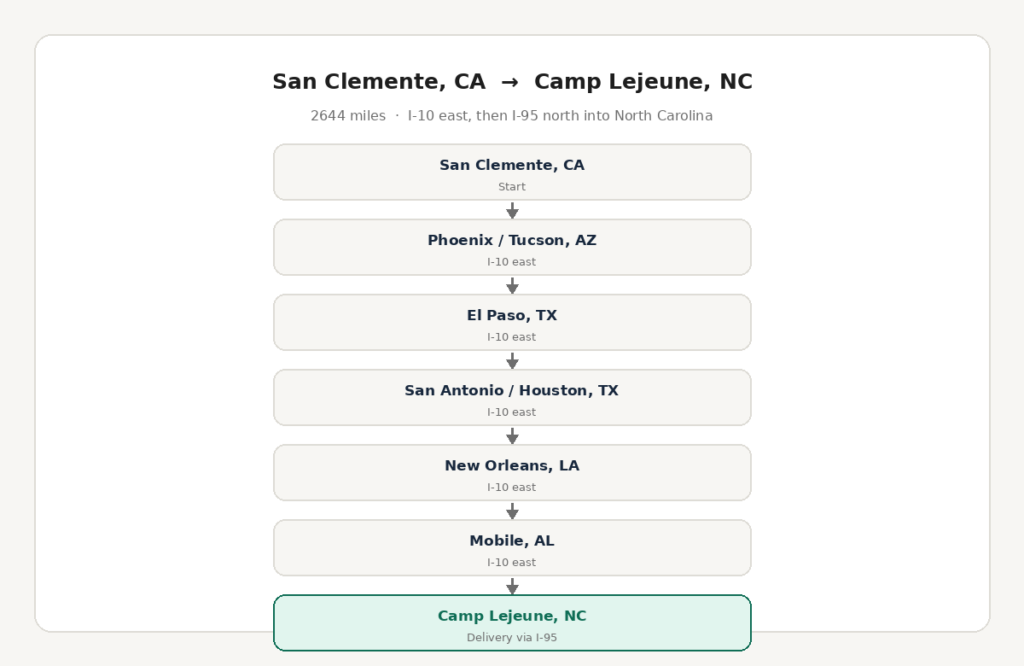Click the arrow below Phoenix / Tucson card
The image size is (1024, 666).
512,285
